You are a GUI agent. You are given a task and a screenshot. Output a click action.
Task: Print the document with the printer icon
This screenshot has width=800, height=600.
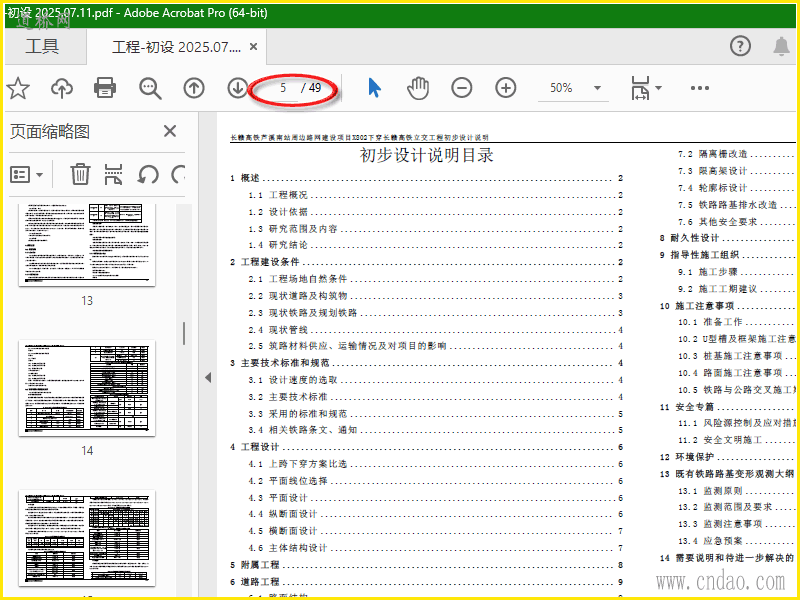105,88
